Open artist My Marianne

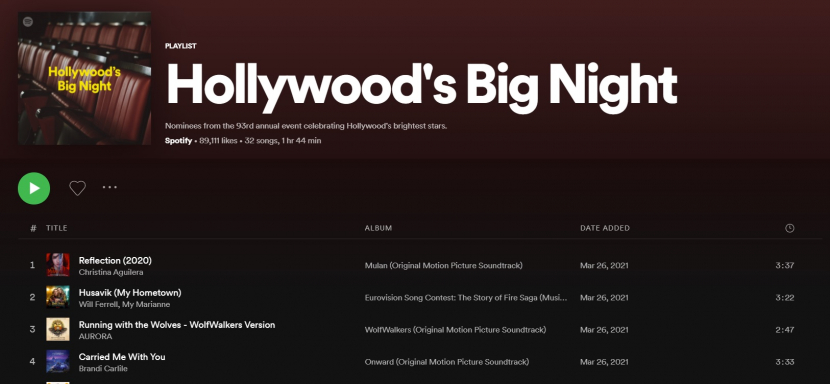coord(146,305)
